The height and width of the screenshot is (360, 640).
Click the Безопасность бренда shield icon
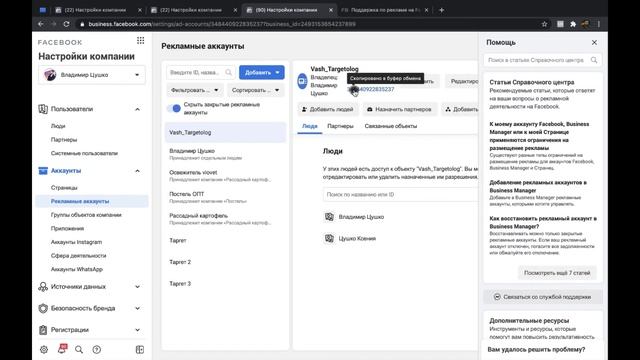(43, 308)
